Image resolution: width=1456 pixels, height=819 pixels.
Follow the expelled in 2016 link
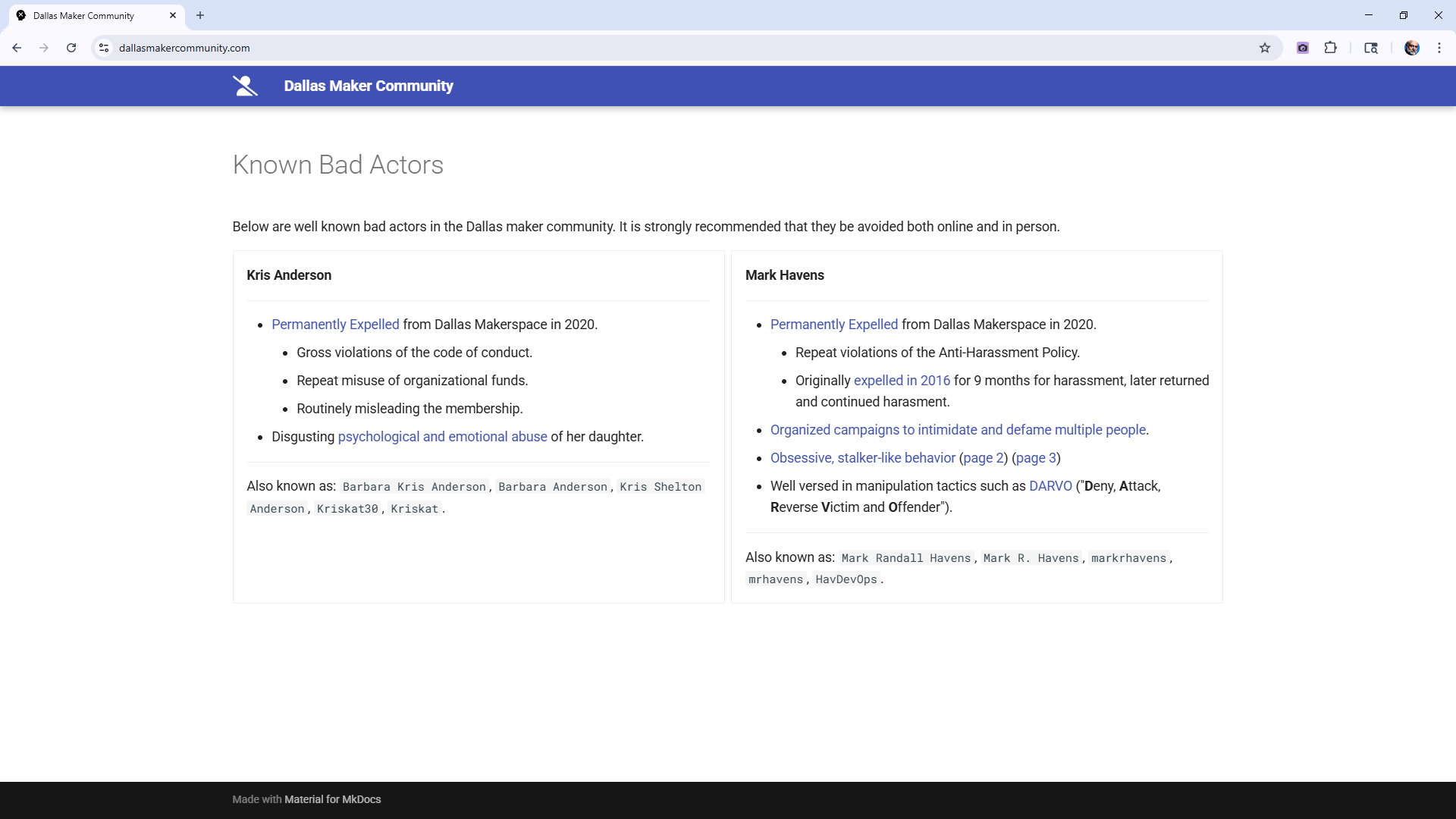point(902,381)
